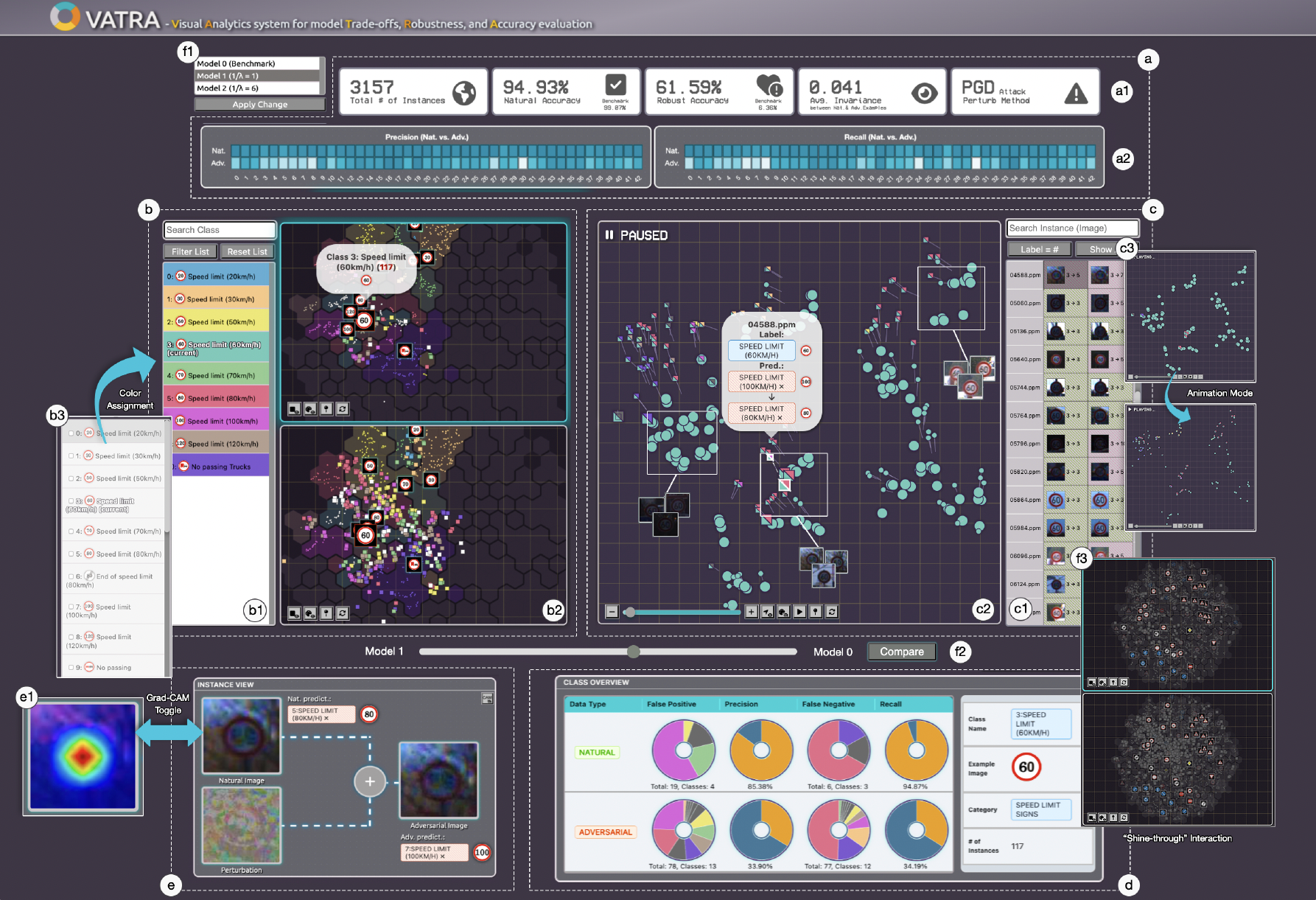Tick the 'No passing' class checkbox

point(71,668)
